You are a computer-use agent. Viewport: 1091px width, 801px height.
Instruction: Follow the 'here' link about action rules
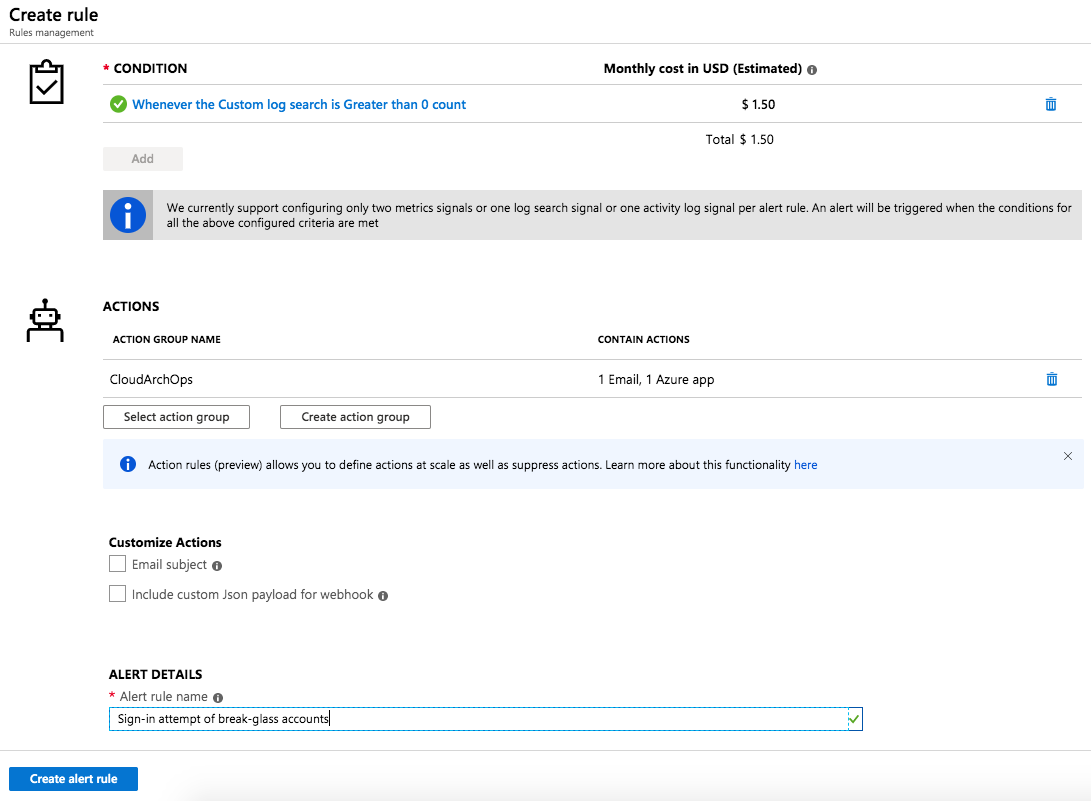[x=805, y=465]
